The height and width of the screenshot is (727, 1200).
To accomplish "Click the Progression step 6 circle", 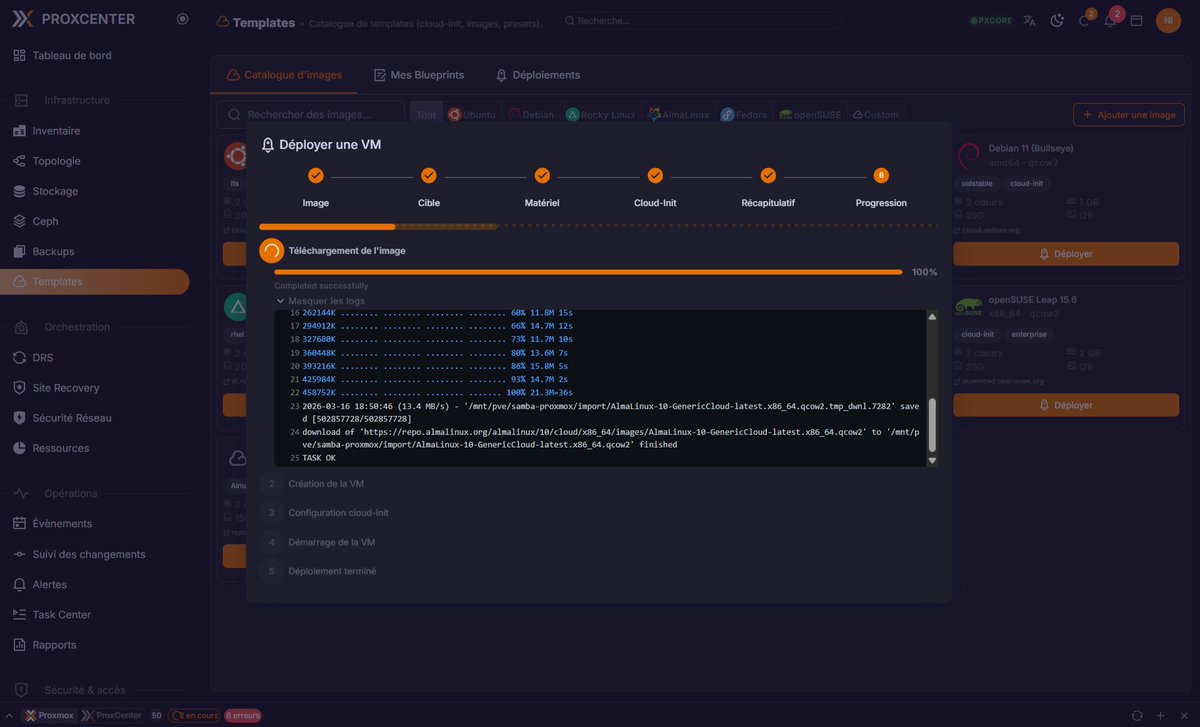I will [881, 176].
